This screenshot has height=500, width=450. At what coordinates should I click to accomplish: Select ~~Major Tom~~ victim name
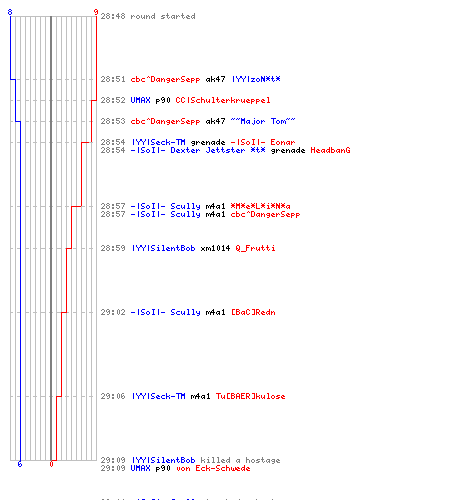tap(263, 121)
